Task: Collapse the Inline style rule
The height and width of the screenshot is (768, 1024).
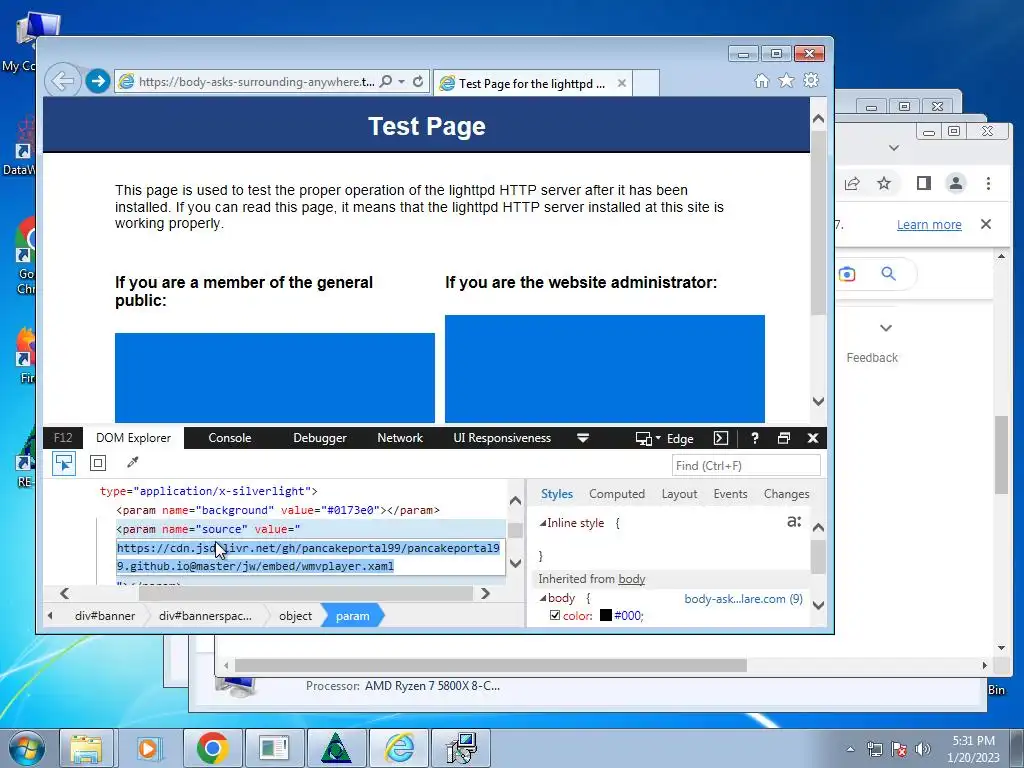Action: (542, 523)
